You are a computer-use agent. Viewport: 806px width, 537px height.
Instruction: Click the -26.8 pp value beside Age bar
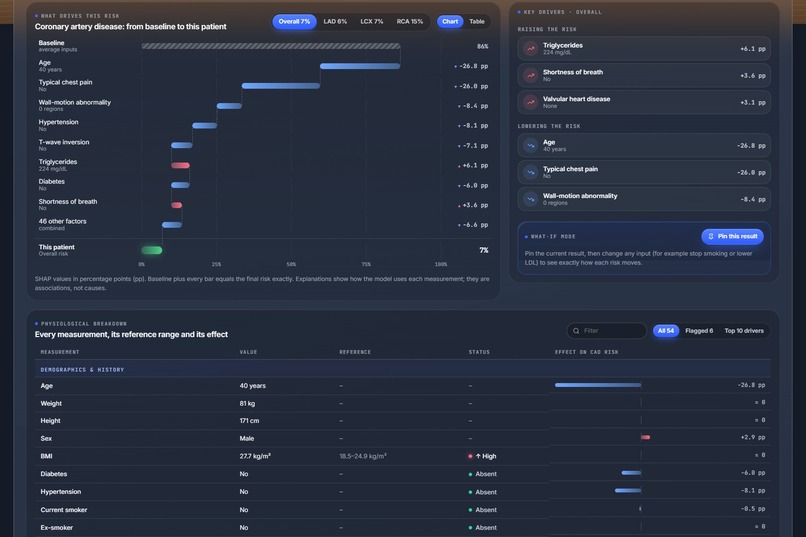(473, 66)
